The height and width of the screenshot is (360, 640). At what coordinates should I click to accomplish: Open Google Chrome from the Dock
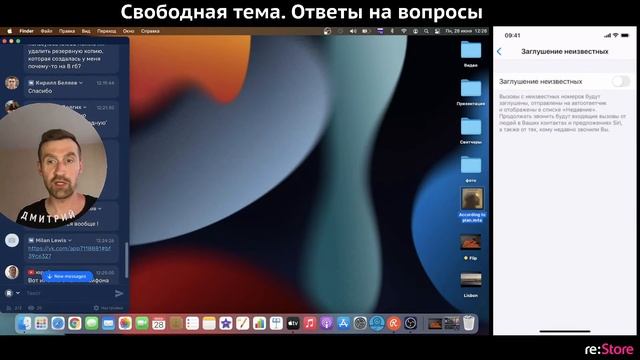[75, 323]
